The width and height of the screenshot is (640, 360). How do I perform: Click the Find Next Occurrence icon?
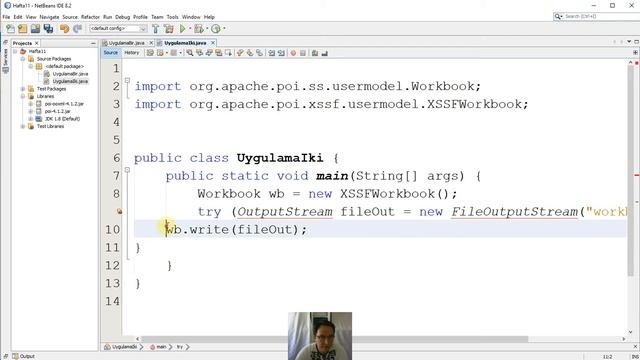click(209, 53)
